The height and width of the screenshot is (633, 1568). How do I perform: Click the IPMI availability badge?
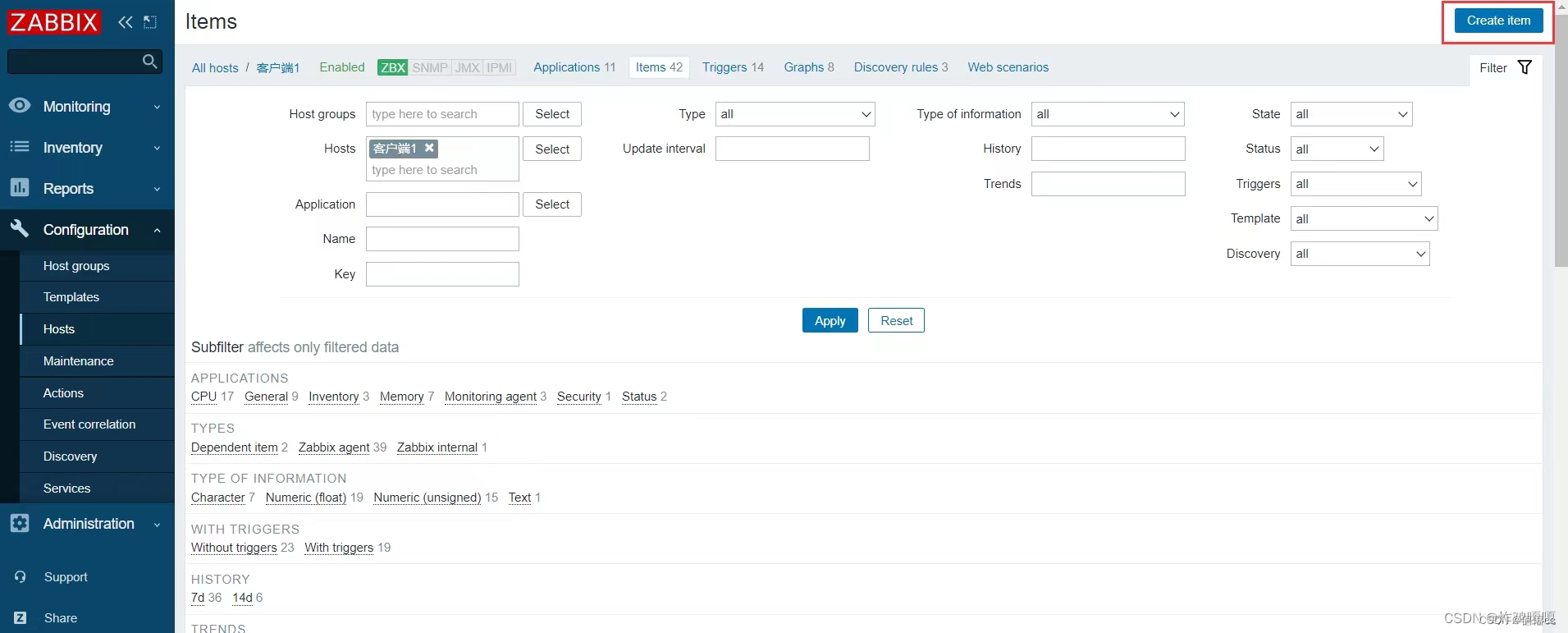point(499,67)
